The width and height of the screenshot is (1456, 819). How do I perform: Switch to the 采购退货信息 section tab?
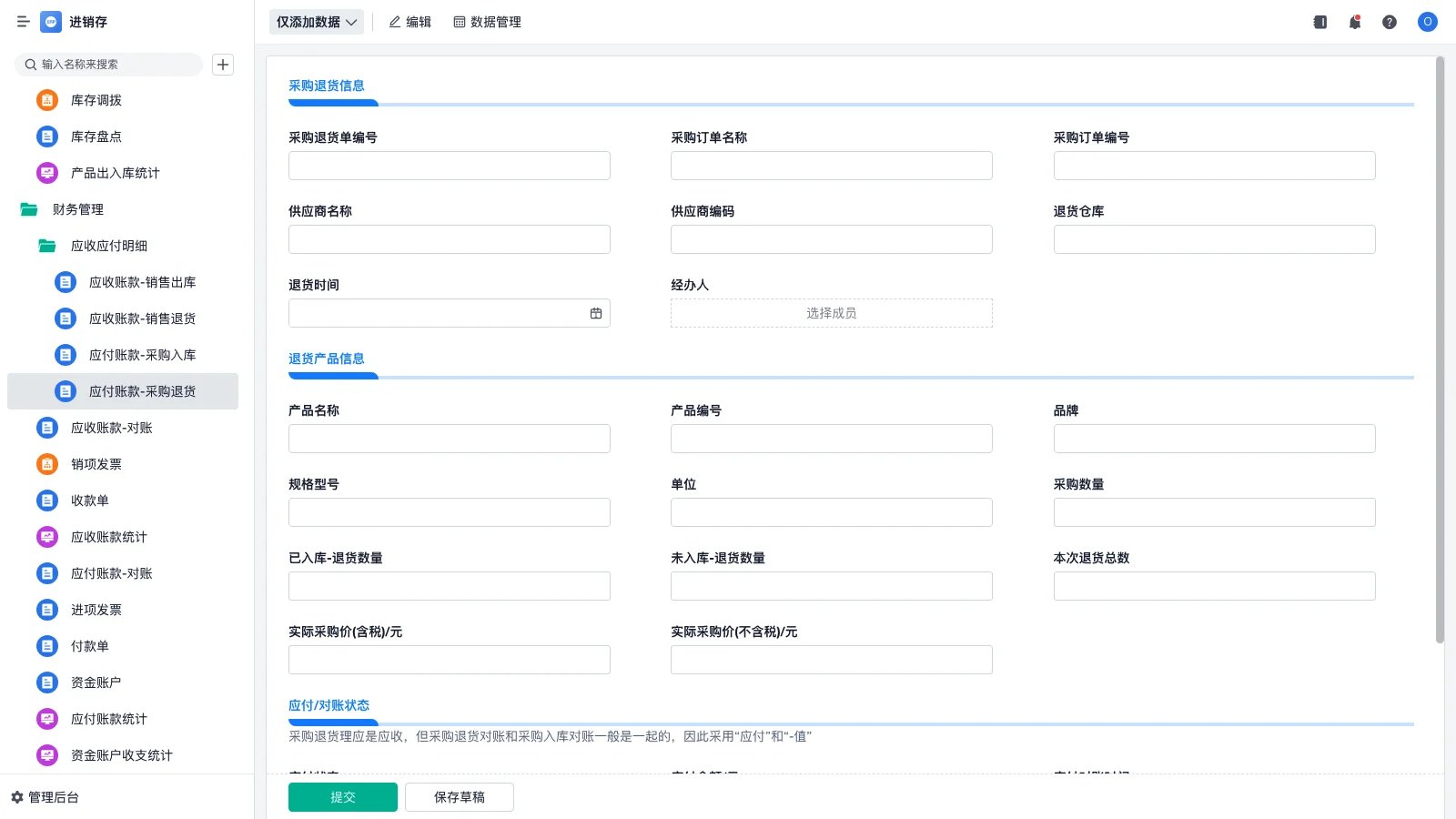pos(327,86)
